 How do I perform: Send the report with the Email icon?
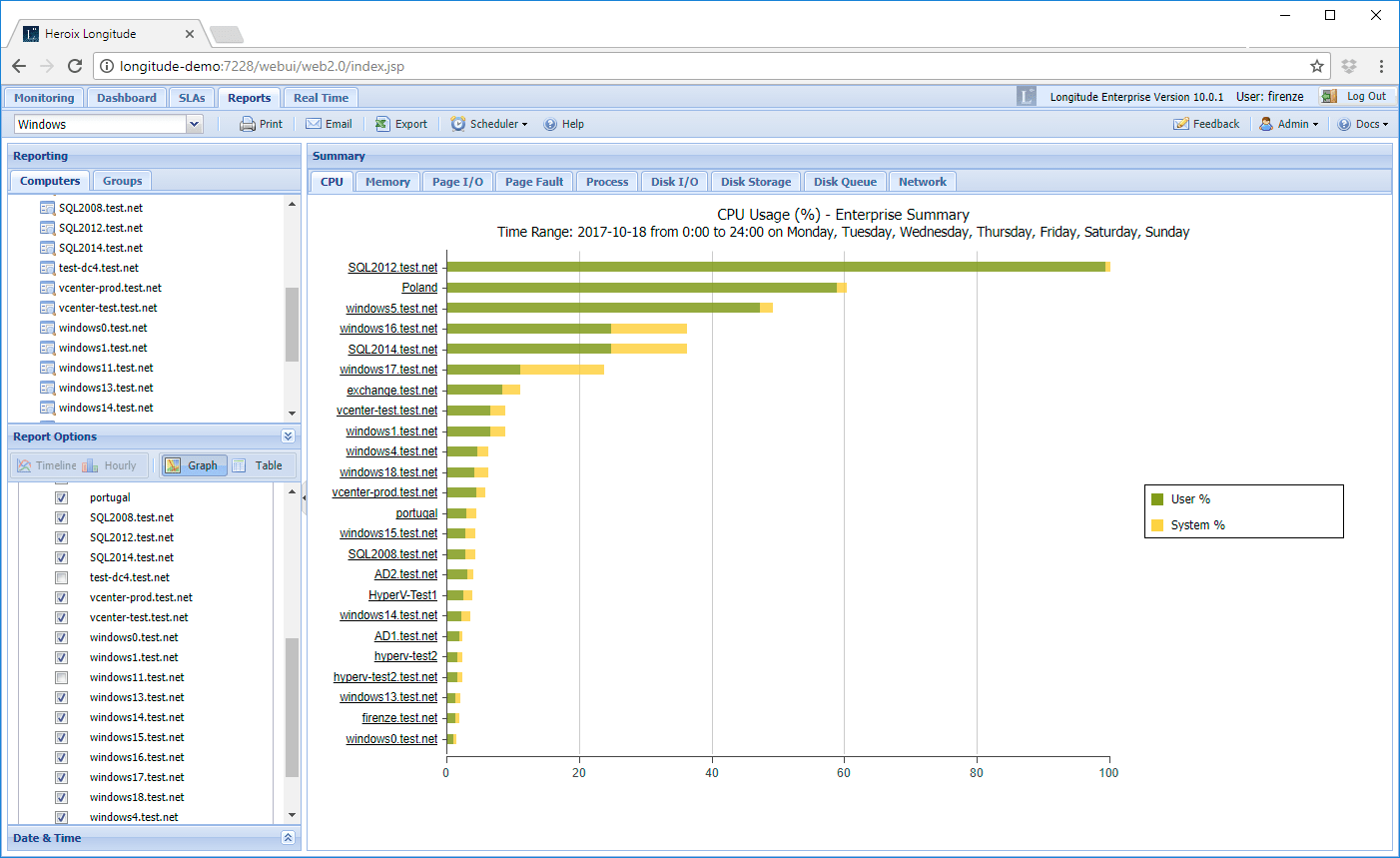pos(314,124)
